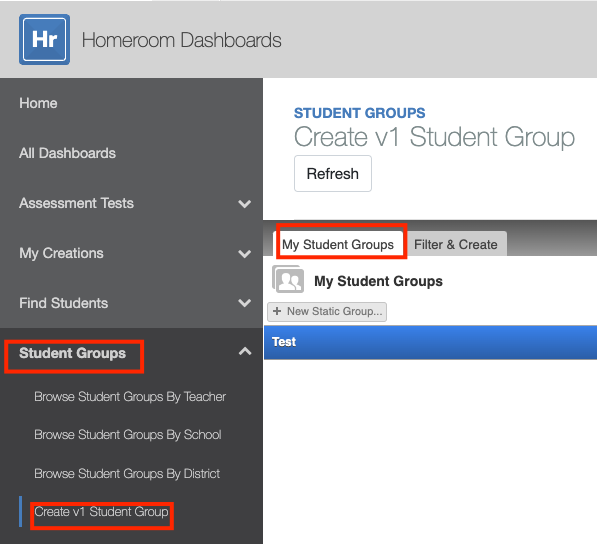Expand the My Creations chevron

click(x=244, y=254)
